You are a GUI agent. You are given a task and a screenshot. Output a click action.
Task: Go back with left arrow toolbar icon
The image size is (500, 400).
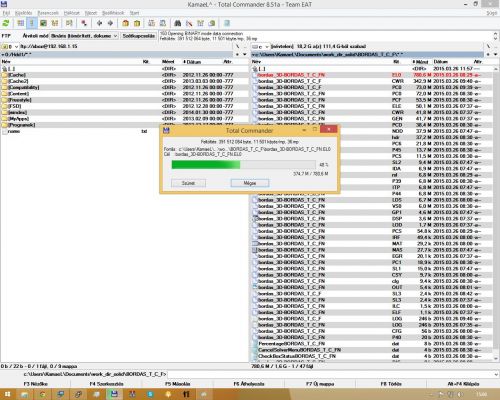99,23
